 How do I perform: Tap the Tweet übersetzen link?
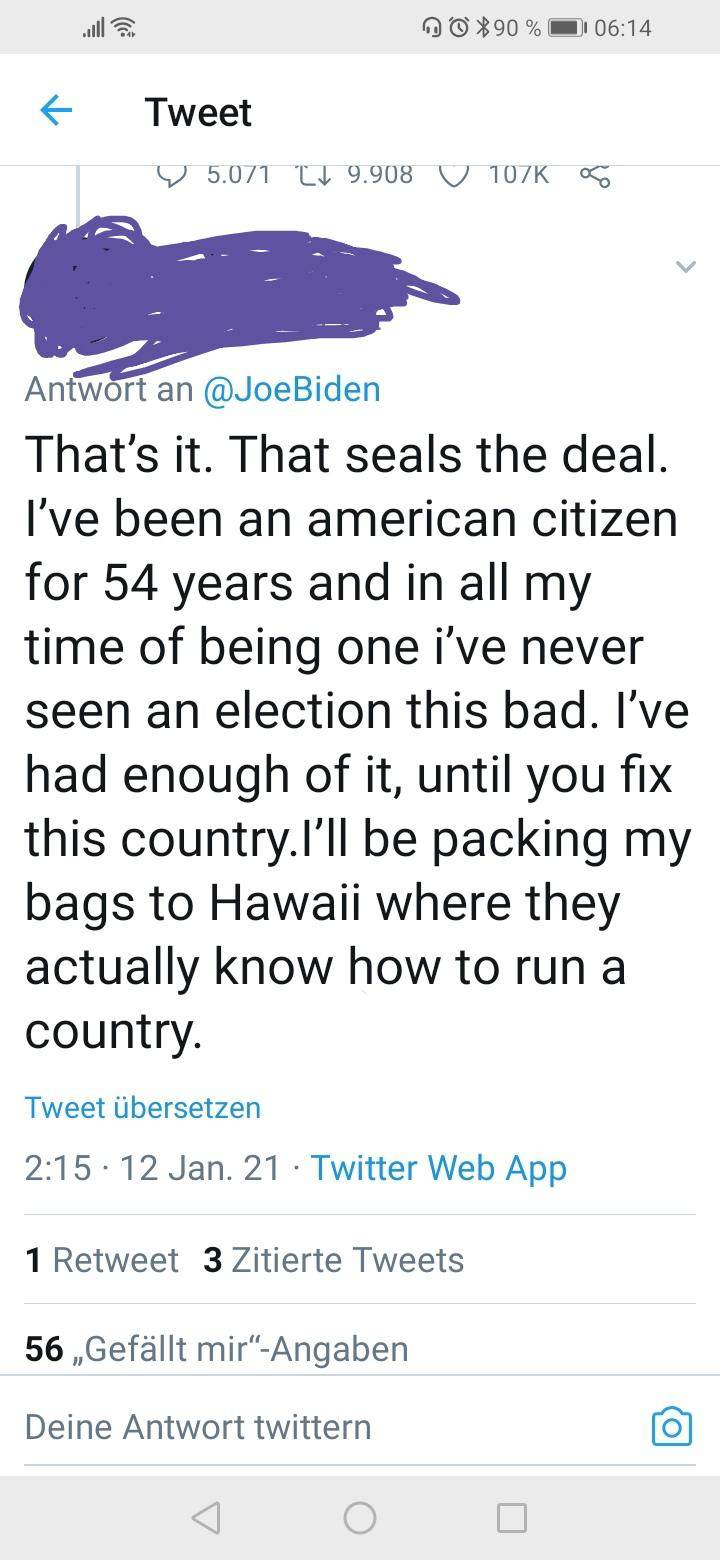click(x=143, y=1107)
